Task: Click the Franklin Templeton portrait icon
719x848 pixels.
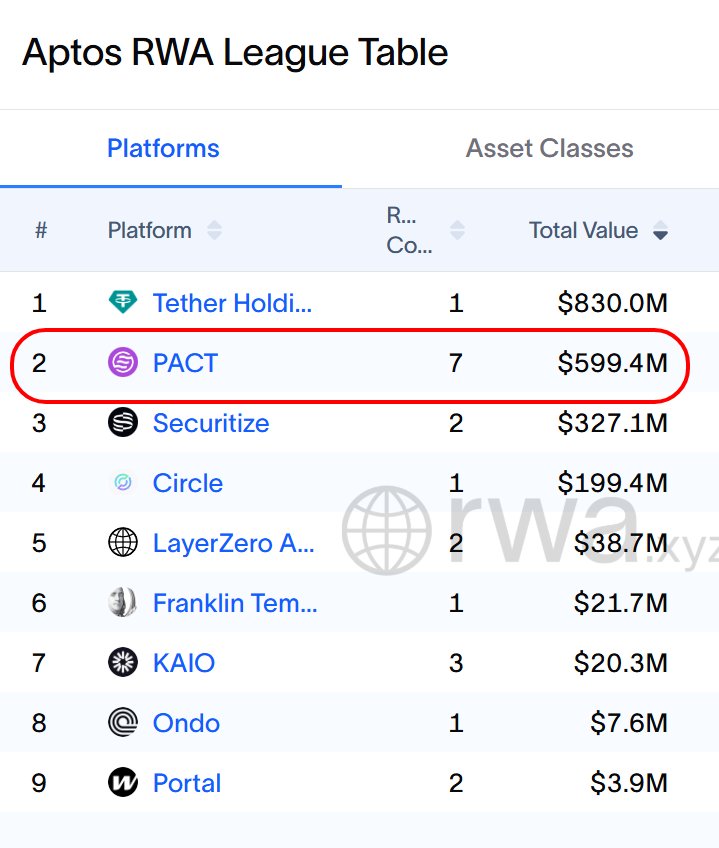Action: coord(122,603)
